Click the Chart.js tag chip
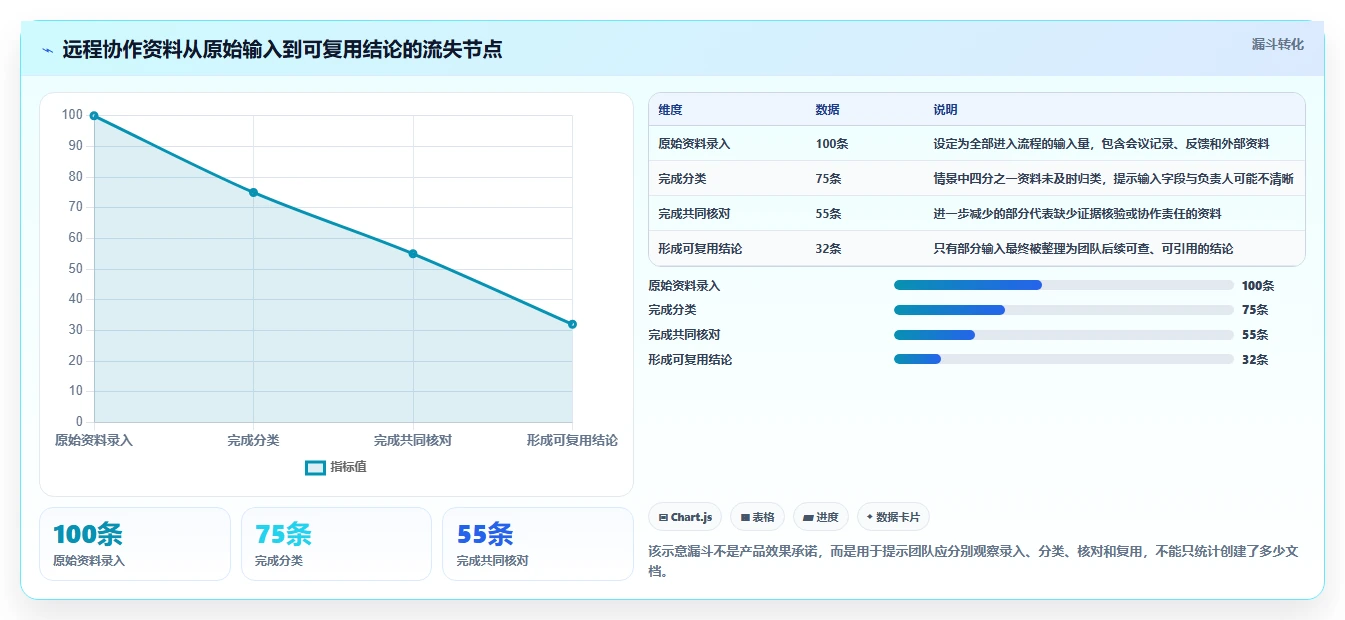Viewport: 1345px width, 620px height. coord(685,517)
